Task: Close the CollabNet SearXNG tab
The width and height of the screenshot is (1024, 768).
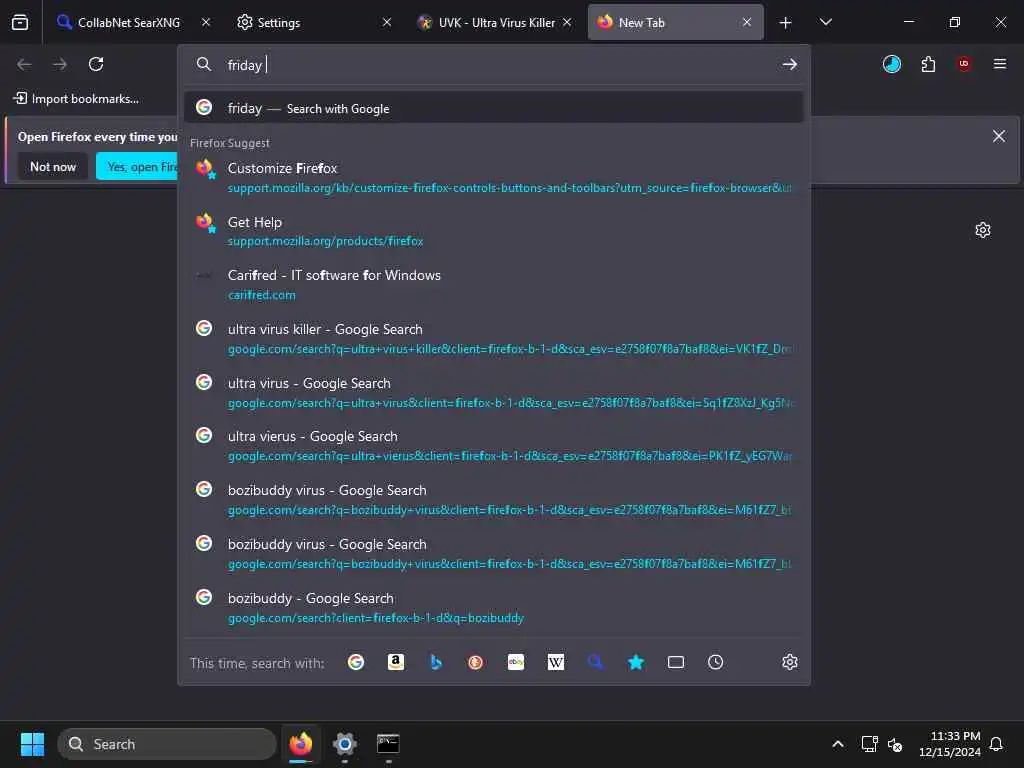Action: pos(206,22)
